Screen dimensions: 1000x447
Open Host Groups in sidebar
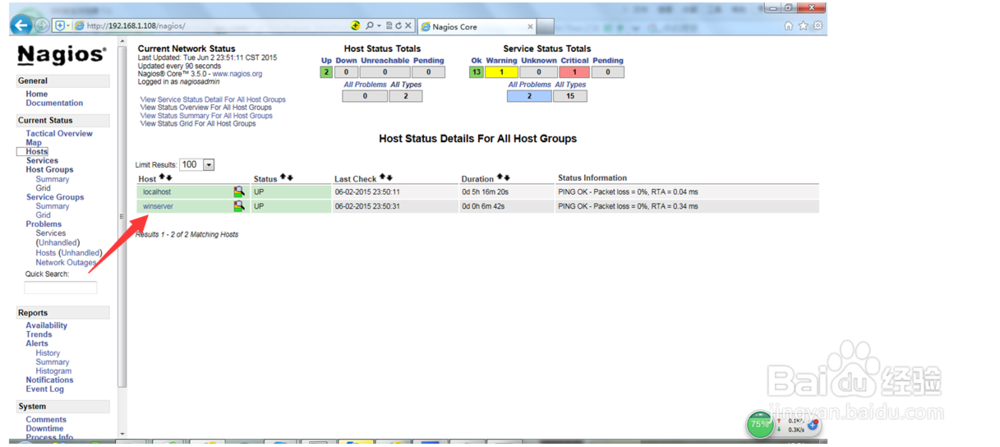pos(49,170)
